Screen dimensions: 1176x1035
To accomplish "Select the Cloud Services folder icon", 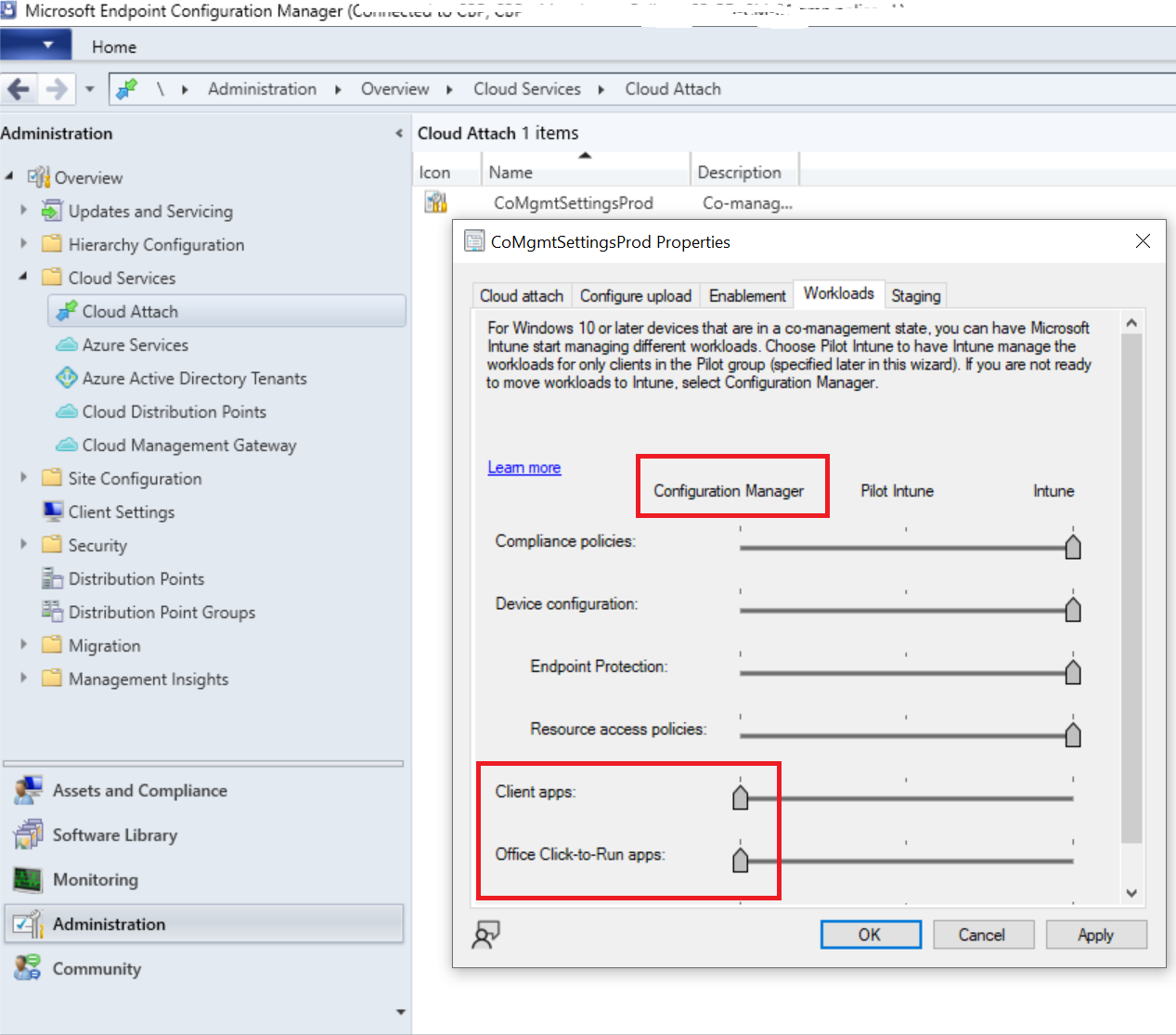I will [52, 277].
